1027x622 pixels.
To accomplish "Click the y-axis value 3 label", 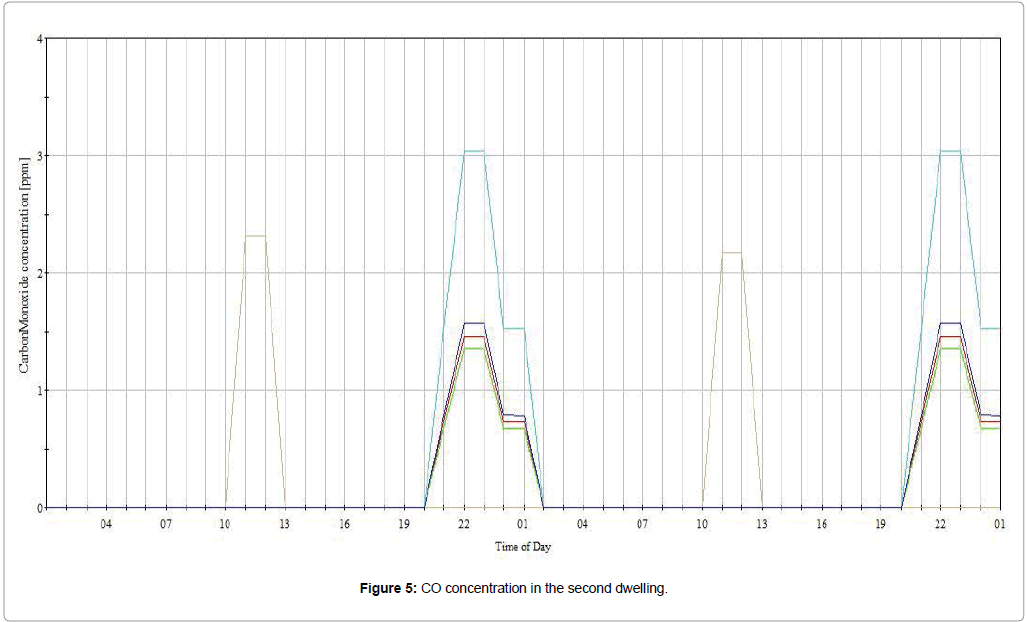I will tap(39, 156).
